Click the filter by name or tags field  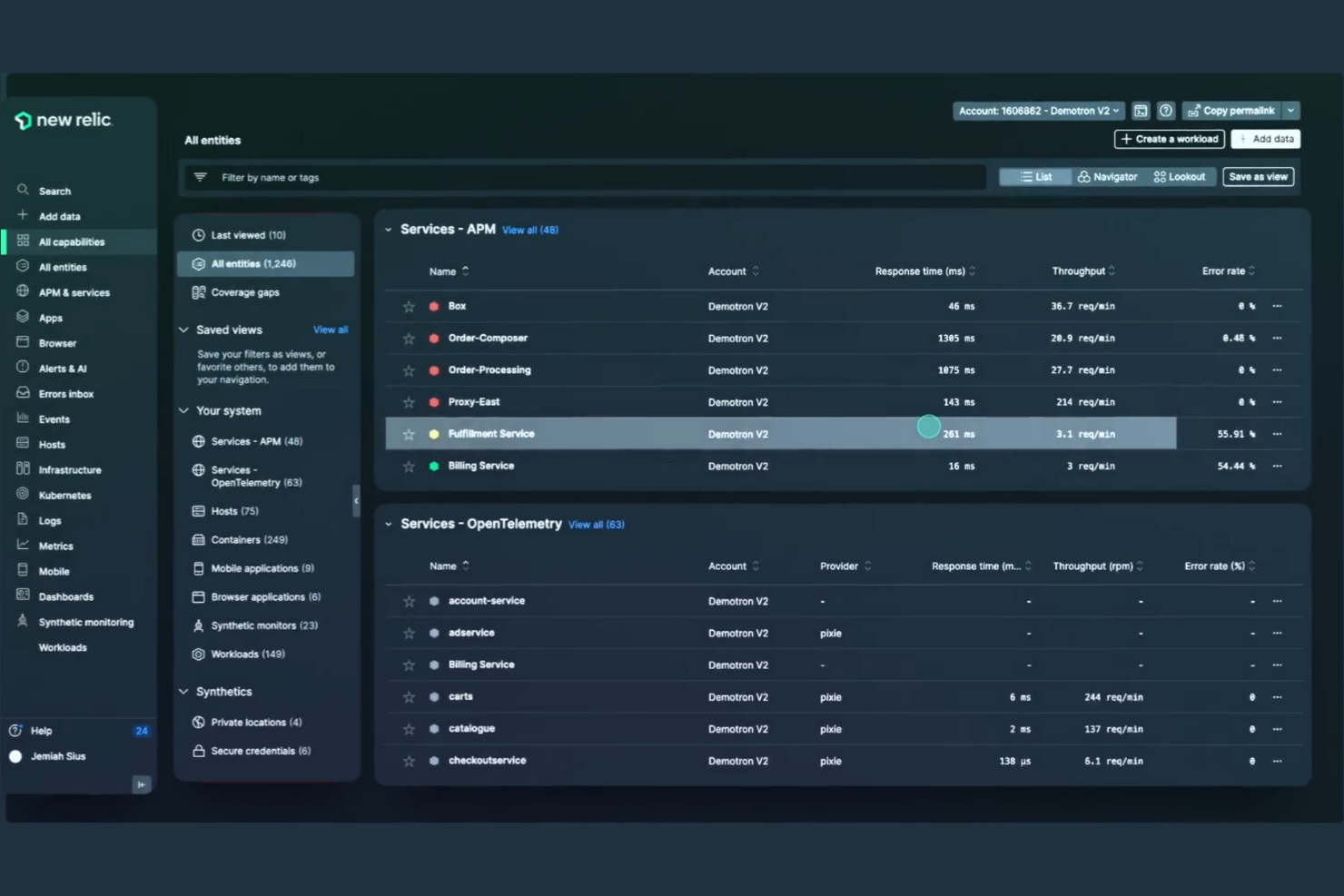click(581, 177)
